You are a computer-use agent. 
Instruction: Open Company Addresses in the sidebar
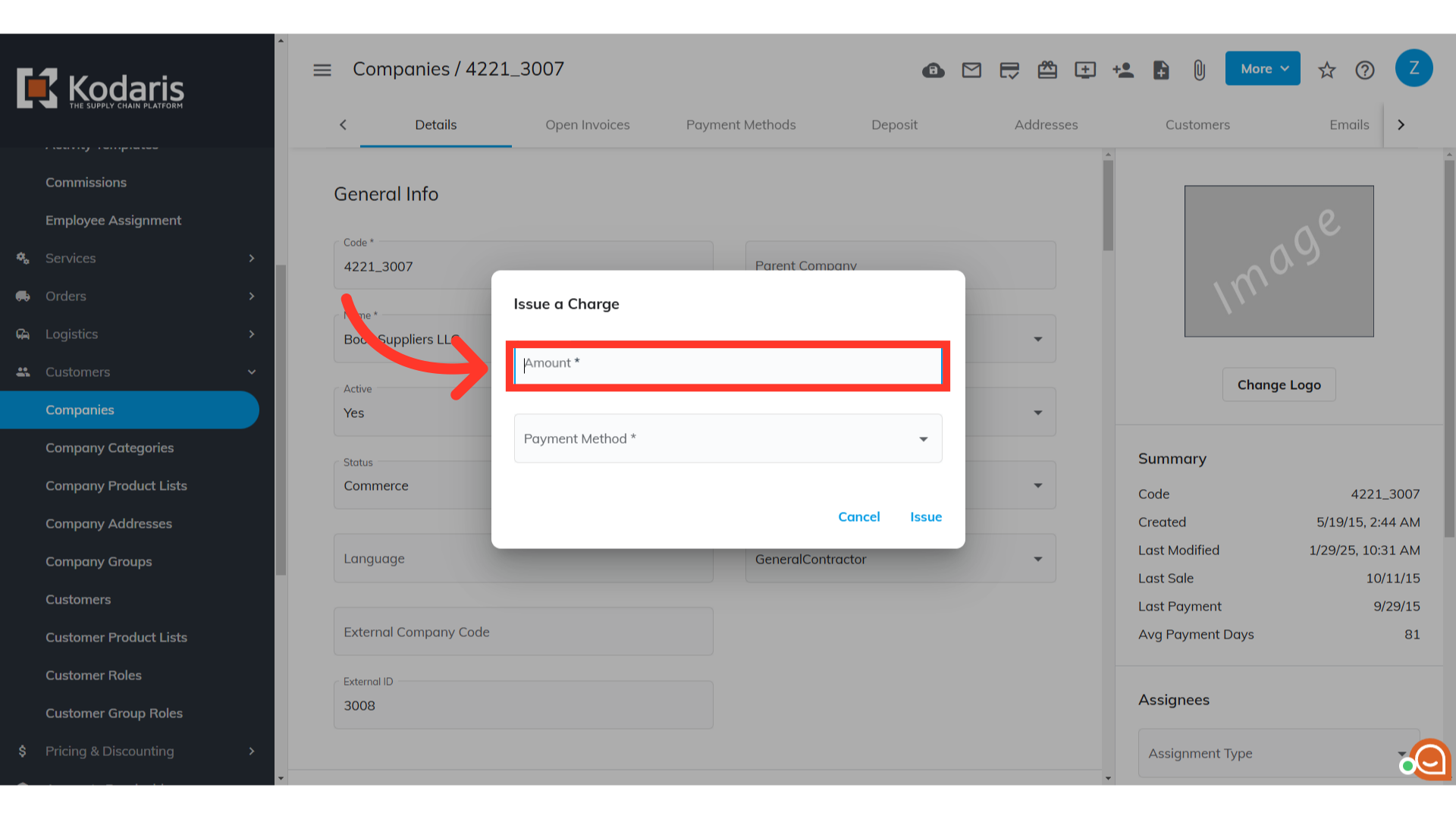tap(108, 523)
